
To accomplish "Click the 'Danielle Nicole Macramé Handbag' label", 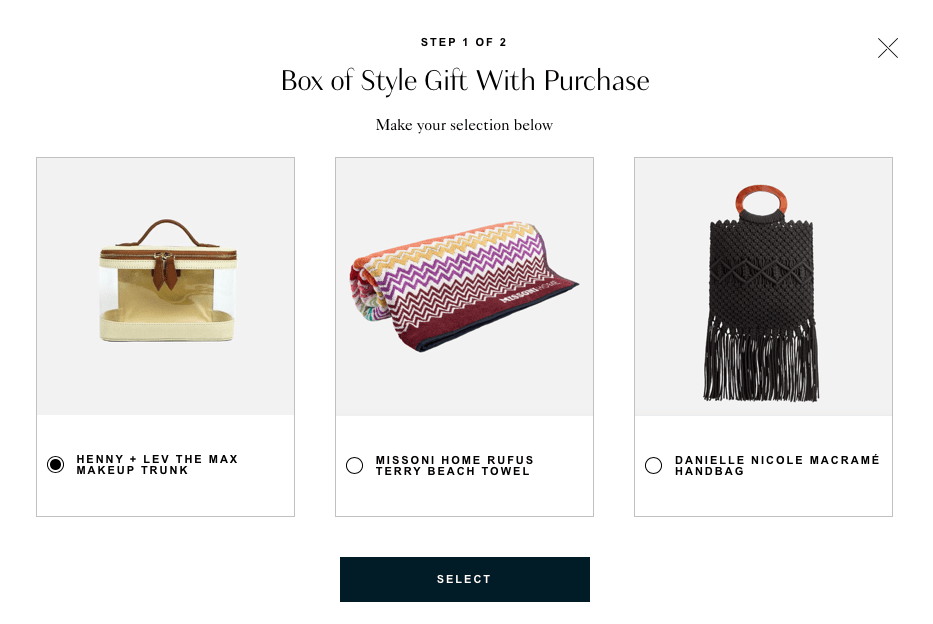I will (x=777, y=466).
